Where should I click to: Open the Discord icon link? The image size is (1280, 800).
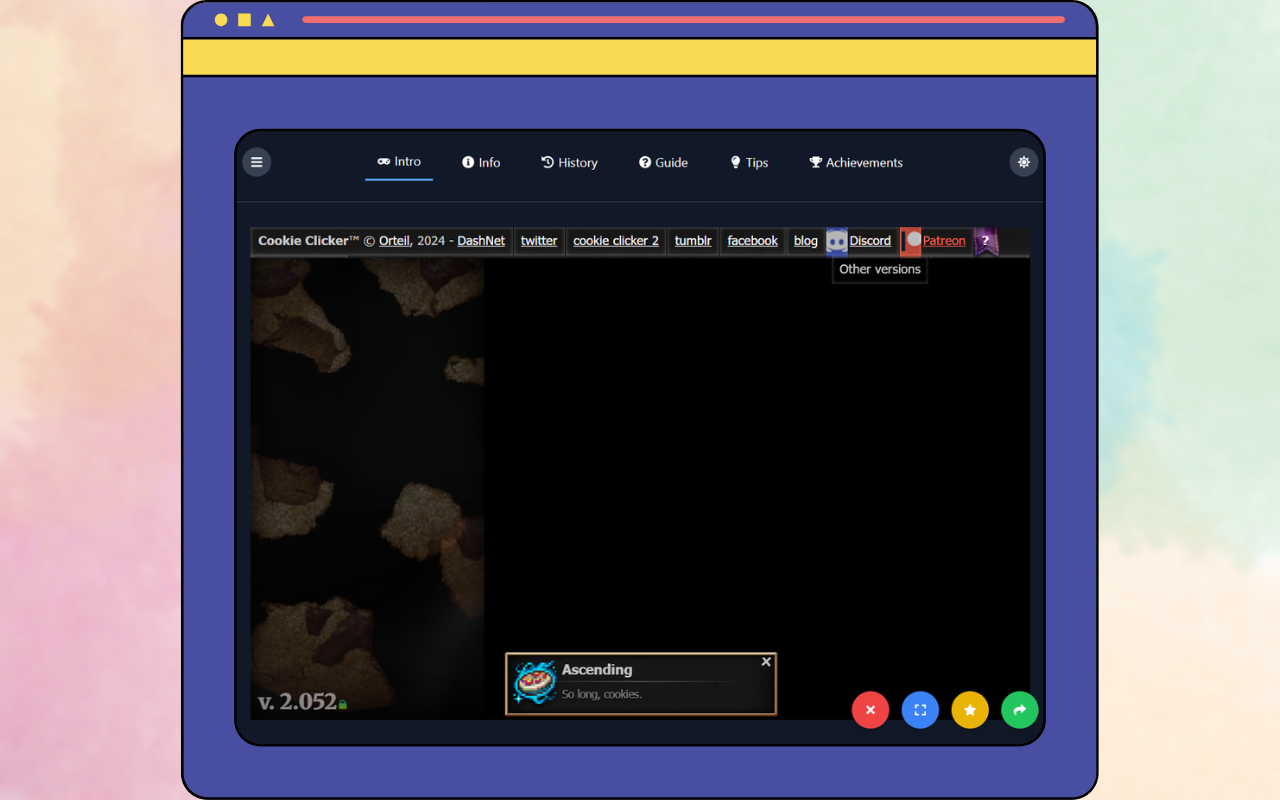coord(836,241)
